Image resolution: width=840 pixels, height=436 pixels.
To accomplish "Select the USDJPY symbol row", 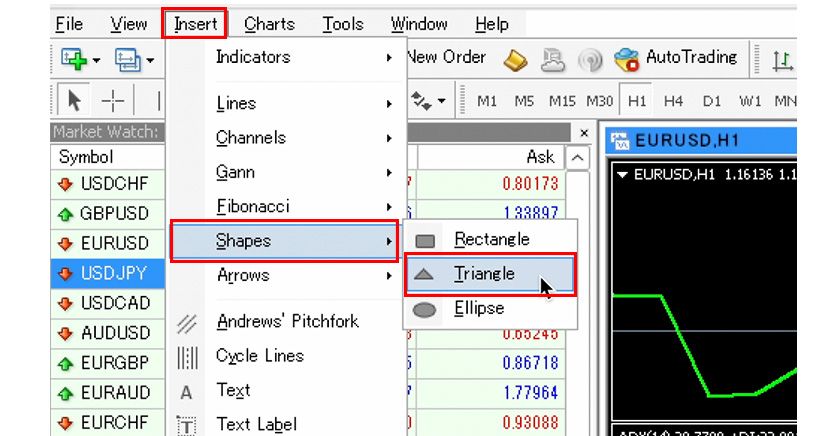I will 108,274.
